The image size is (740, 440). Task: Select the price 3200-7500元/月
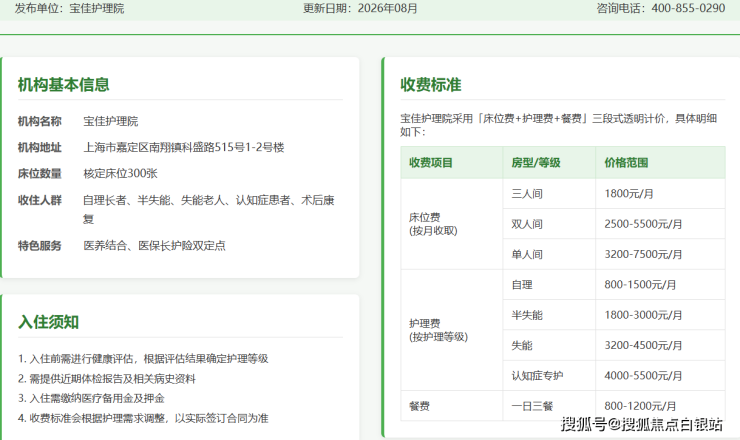pos(643,254)
